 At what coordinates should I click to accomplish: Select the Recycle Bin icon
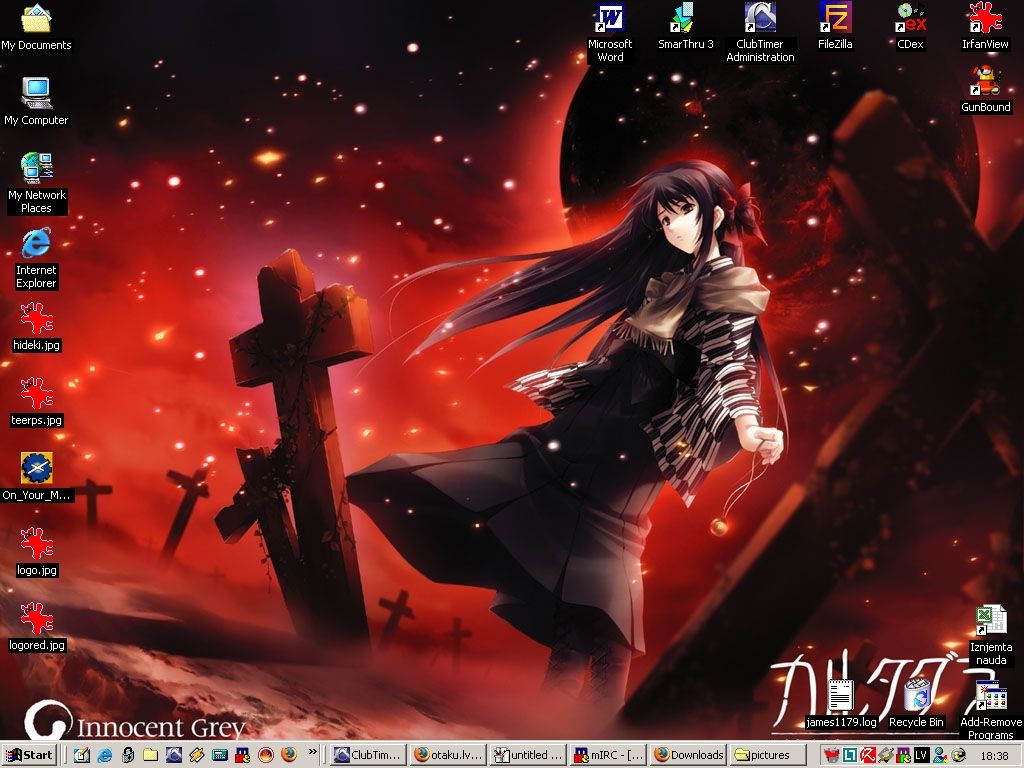(x=916, y=705)
